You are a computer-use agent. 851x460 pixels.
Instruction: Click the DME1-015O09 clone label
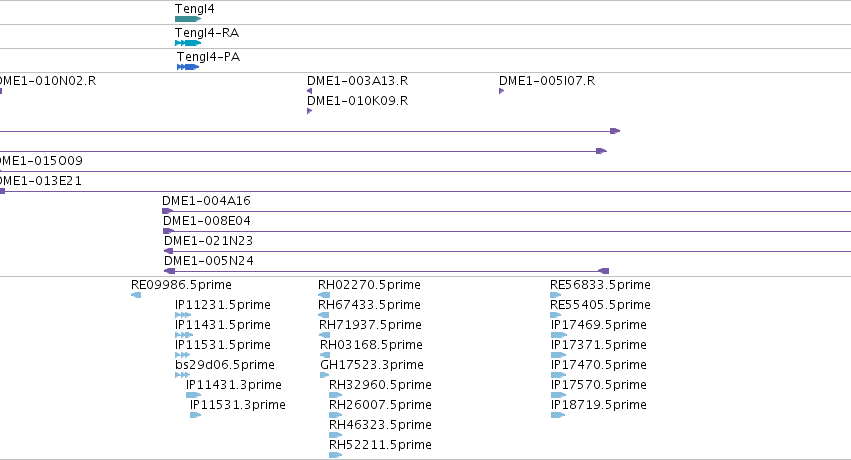point(41,161)
